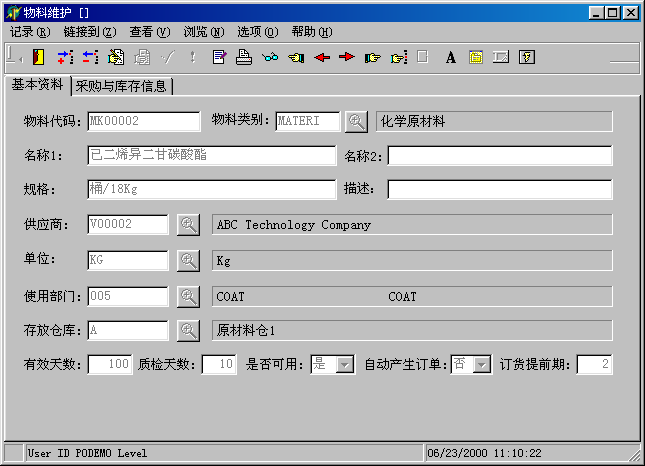Click the bold letter A font icon

[450, 57]
